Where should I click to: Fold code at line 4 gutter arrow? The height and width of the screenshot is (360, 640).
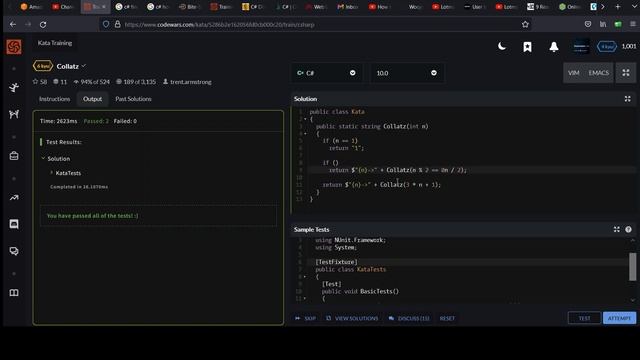305,133
